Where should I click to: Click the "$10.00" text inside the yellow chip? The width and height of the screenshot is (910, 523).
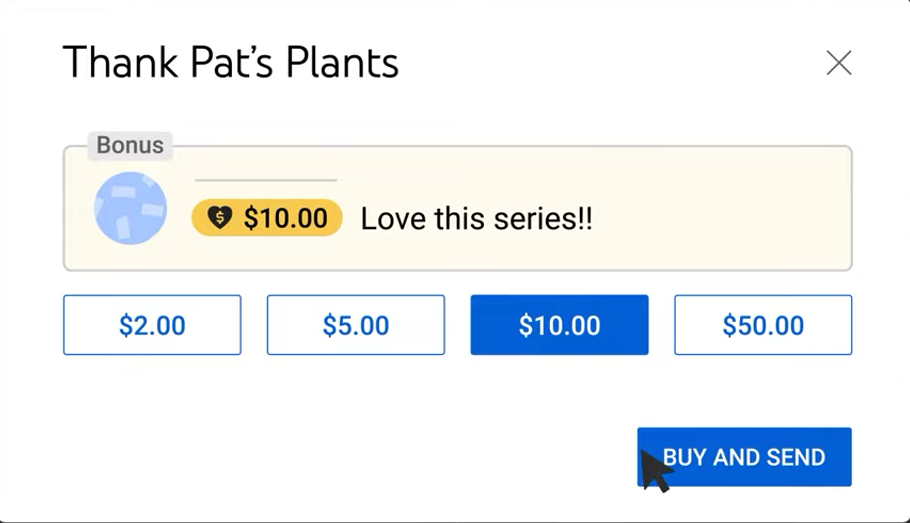285,218
